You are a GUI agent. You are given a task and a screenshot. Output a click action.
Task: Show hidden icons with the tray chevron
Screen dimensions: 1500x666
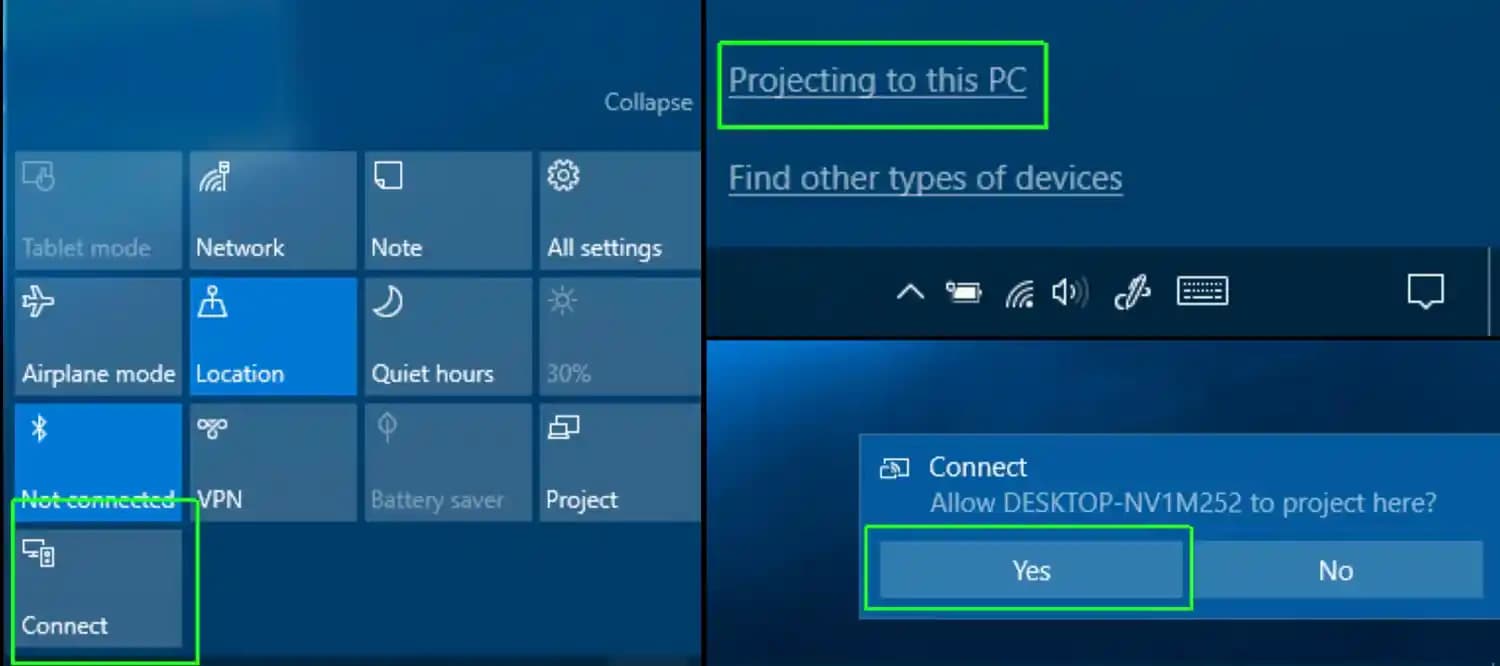(x=909, y=291)
